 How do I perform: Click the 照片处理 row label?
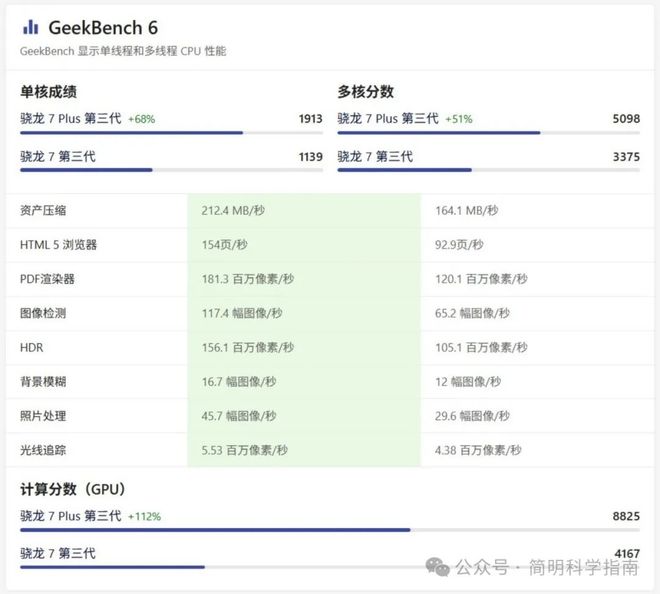[43, 416]
